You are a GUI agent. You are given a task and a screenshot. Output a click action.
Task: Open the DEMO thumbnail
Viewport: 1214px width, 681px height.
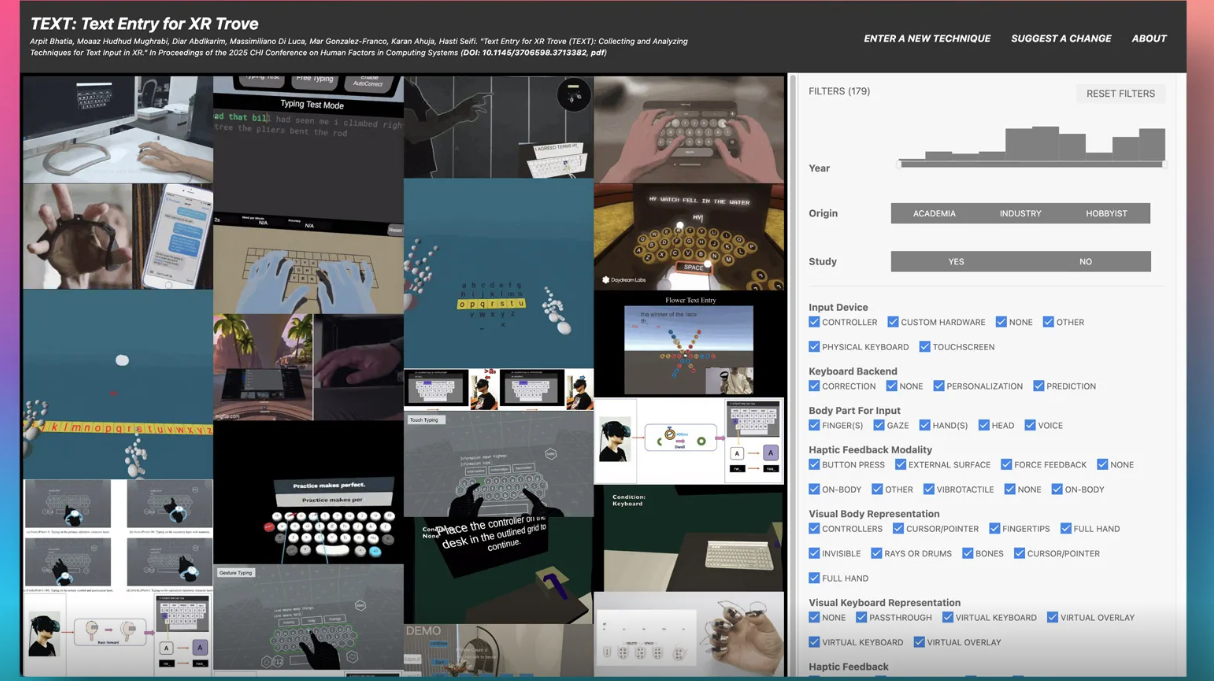498,650
